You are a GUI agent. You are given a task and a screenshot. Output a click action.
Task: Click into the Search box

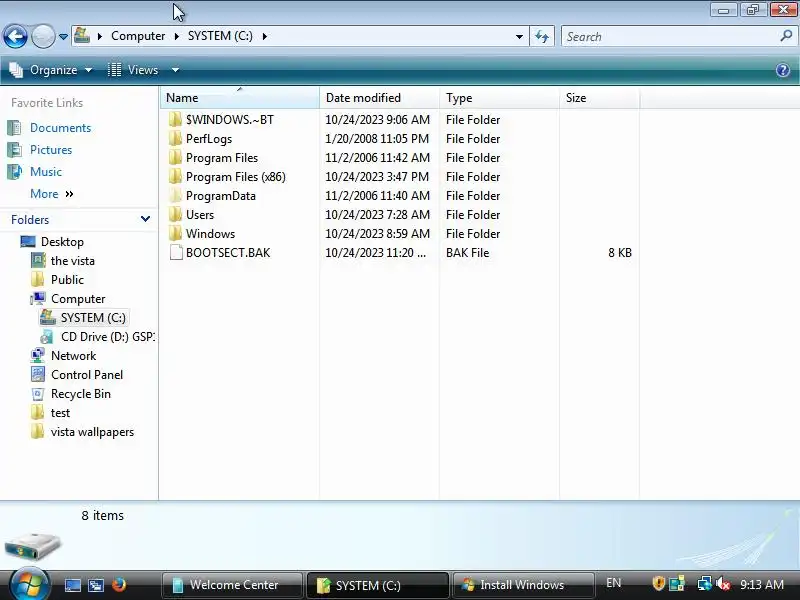668,37
